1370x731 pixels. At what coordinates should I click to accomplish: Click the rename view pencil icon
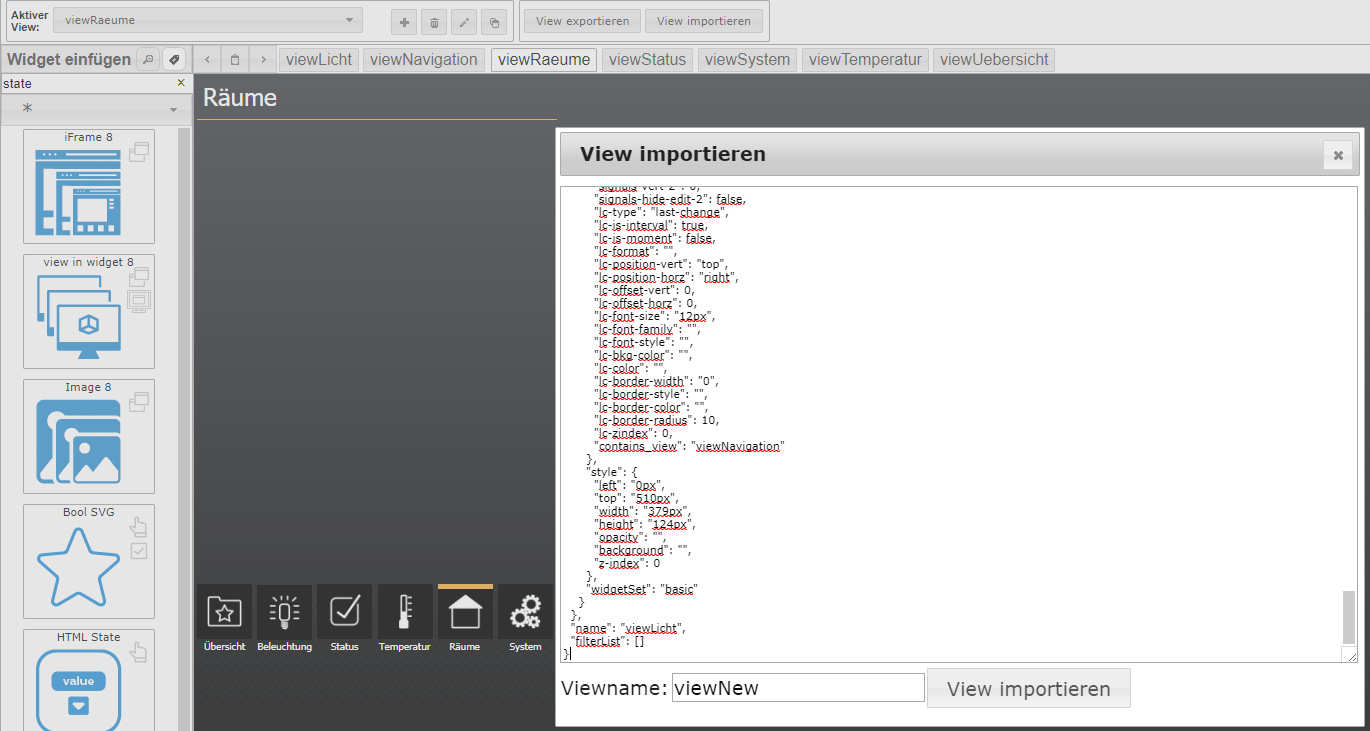[x=463, y=21]
